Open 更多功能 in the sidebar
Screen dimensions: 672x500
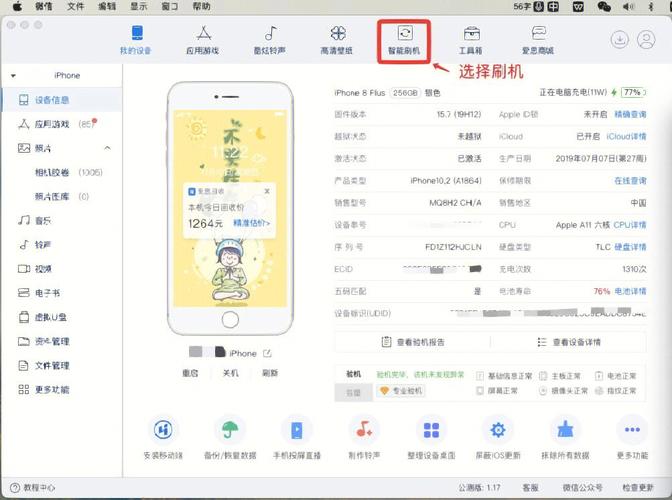click(43, 389)
